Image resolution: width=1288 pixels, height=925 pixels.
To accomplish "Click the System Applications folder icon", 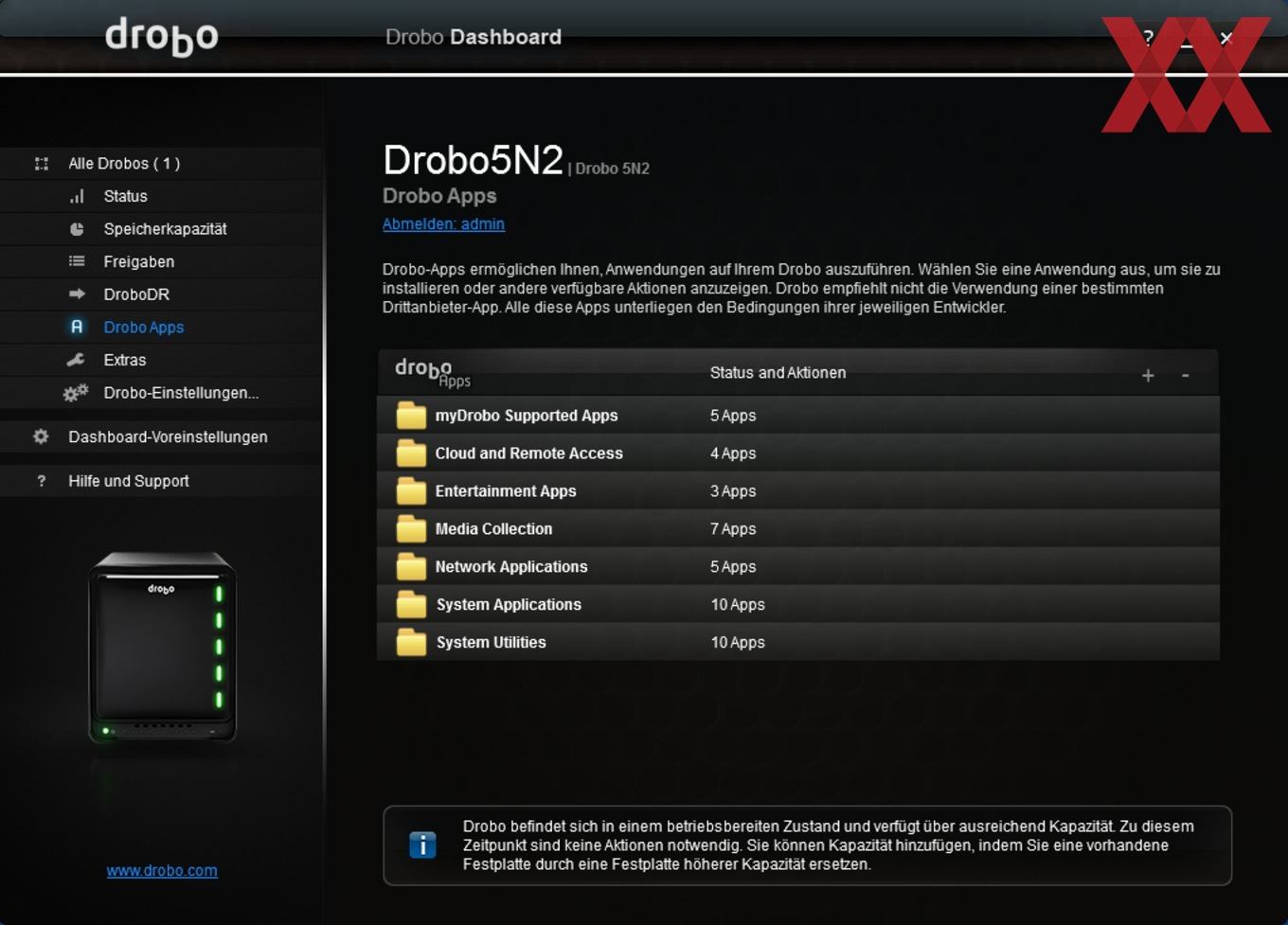I will (x=411, y=605).
